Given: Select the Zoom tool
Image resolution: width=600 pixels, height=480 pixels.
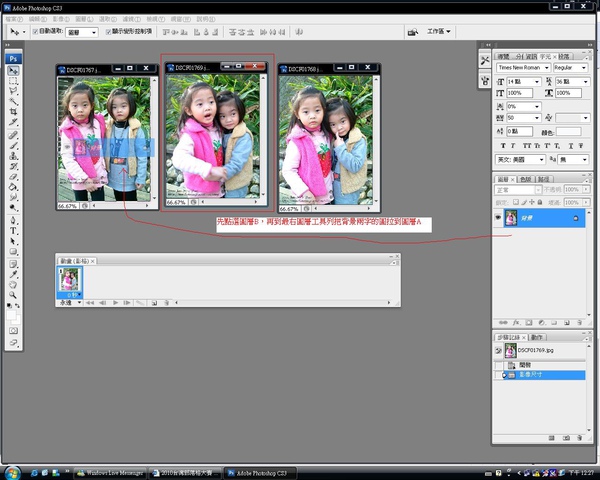Looking at the screenshot, I should [x=13, y=295].
